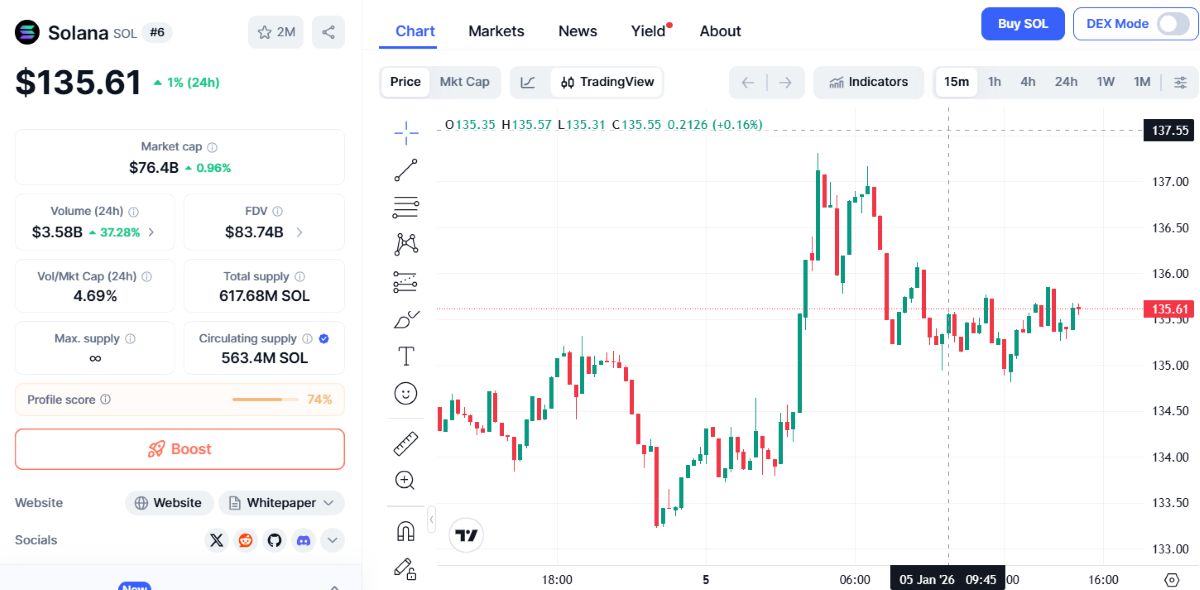Screen dimensions: 1200x590
Task: Click the share icon beside watchlist
Action: click(328, 32)
